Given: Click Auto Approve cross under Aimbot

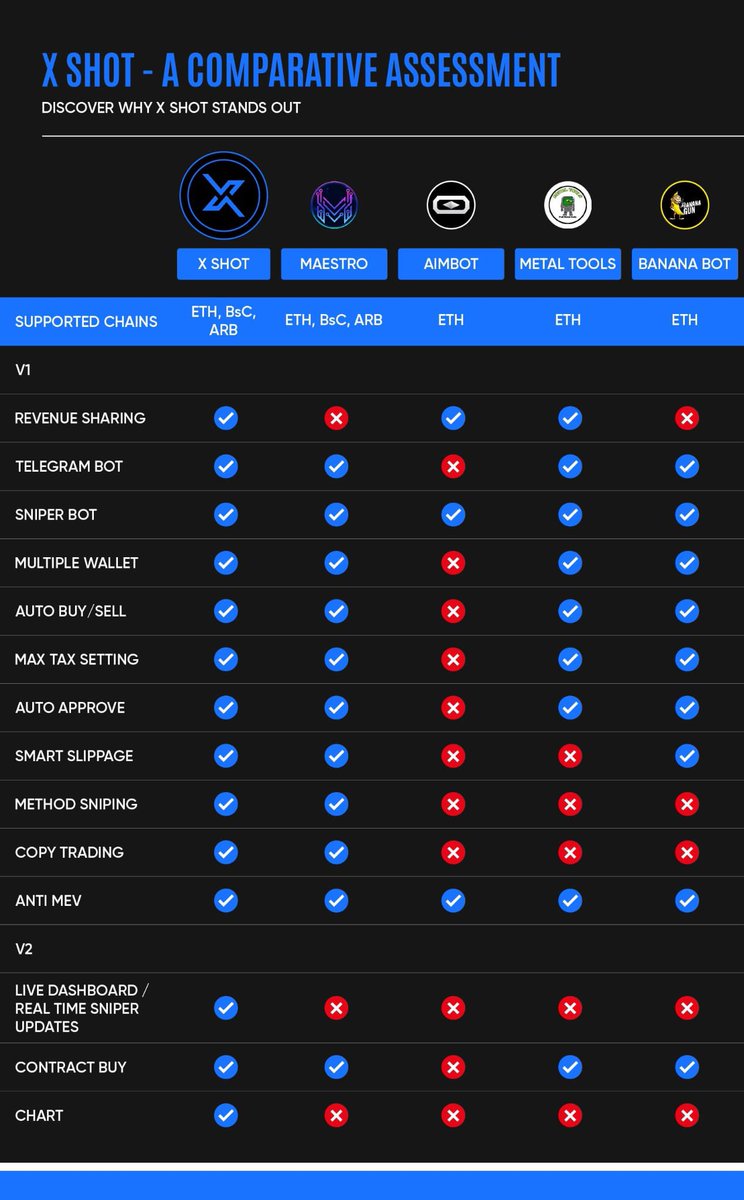Looking at the screenshot, I should click(453, 707).
